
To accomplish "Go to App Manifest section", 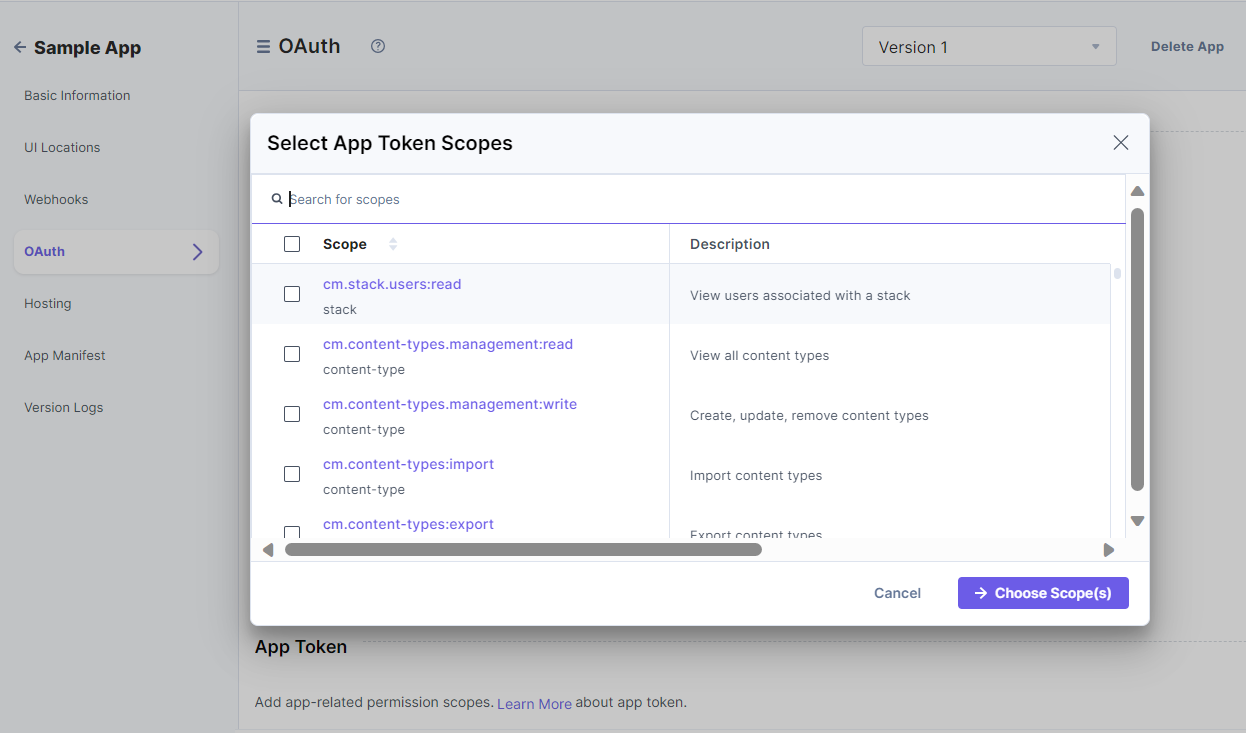I will 65,356.
